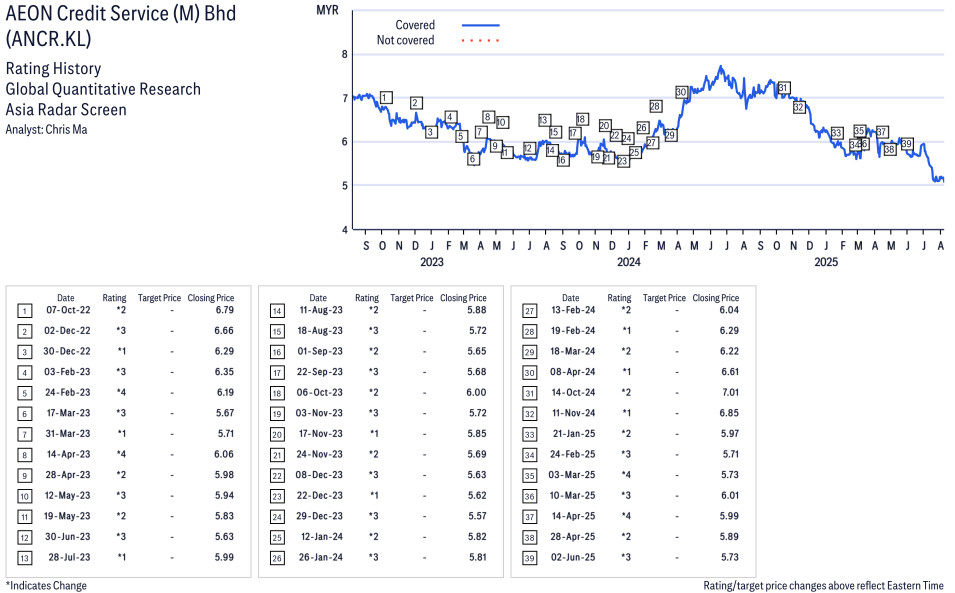Select the "Rating History" heading
Viewport: 955px width, 593px height.
point(54,68)
